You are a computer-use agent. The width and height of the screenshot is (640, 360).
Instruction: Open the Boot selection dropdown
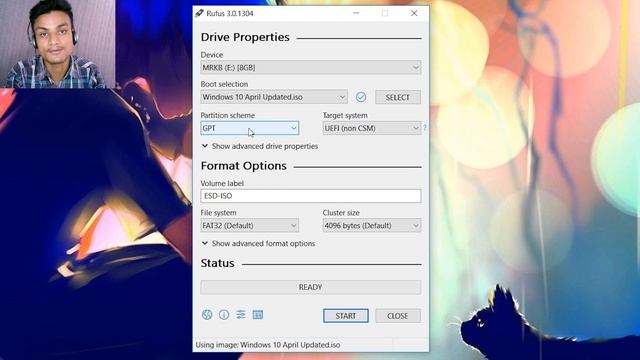pyautogui.click(x=274, y=97)
